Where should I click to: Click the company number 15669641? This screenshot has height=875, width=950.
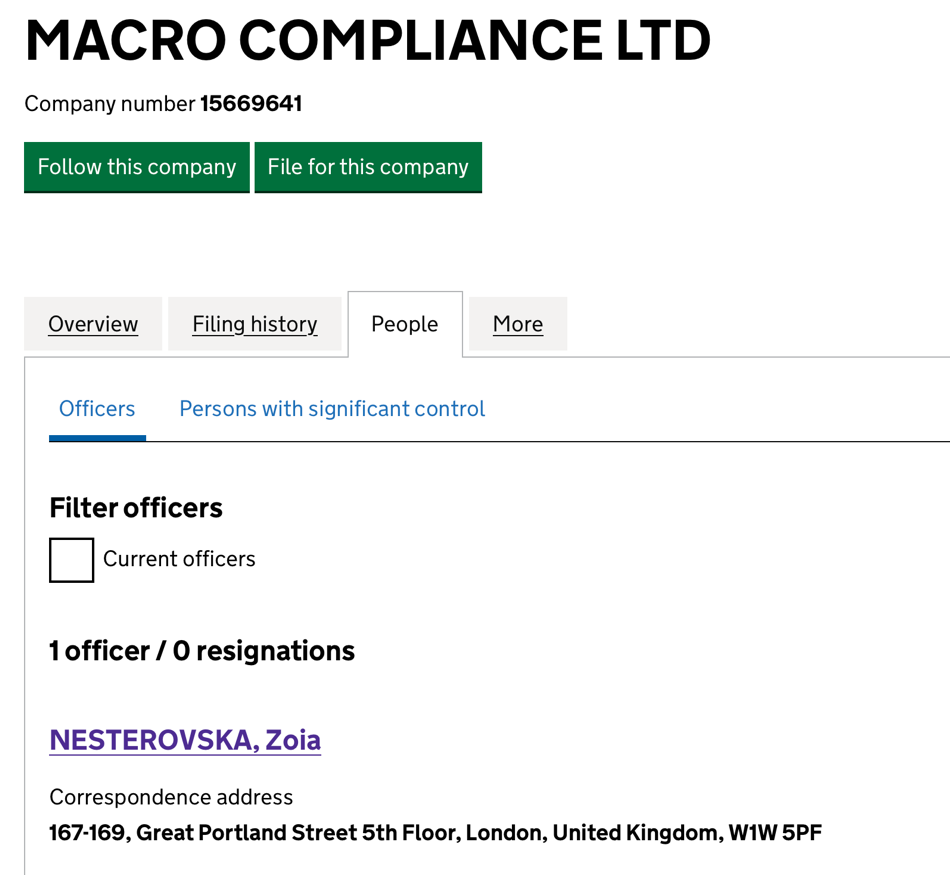251,104
